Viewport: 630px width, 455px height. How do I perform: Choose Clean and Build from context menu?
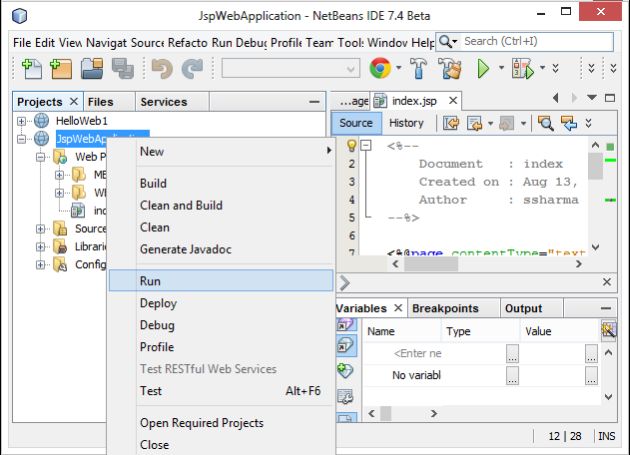(221, 205)
